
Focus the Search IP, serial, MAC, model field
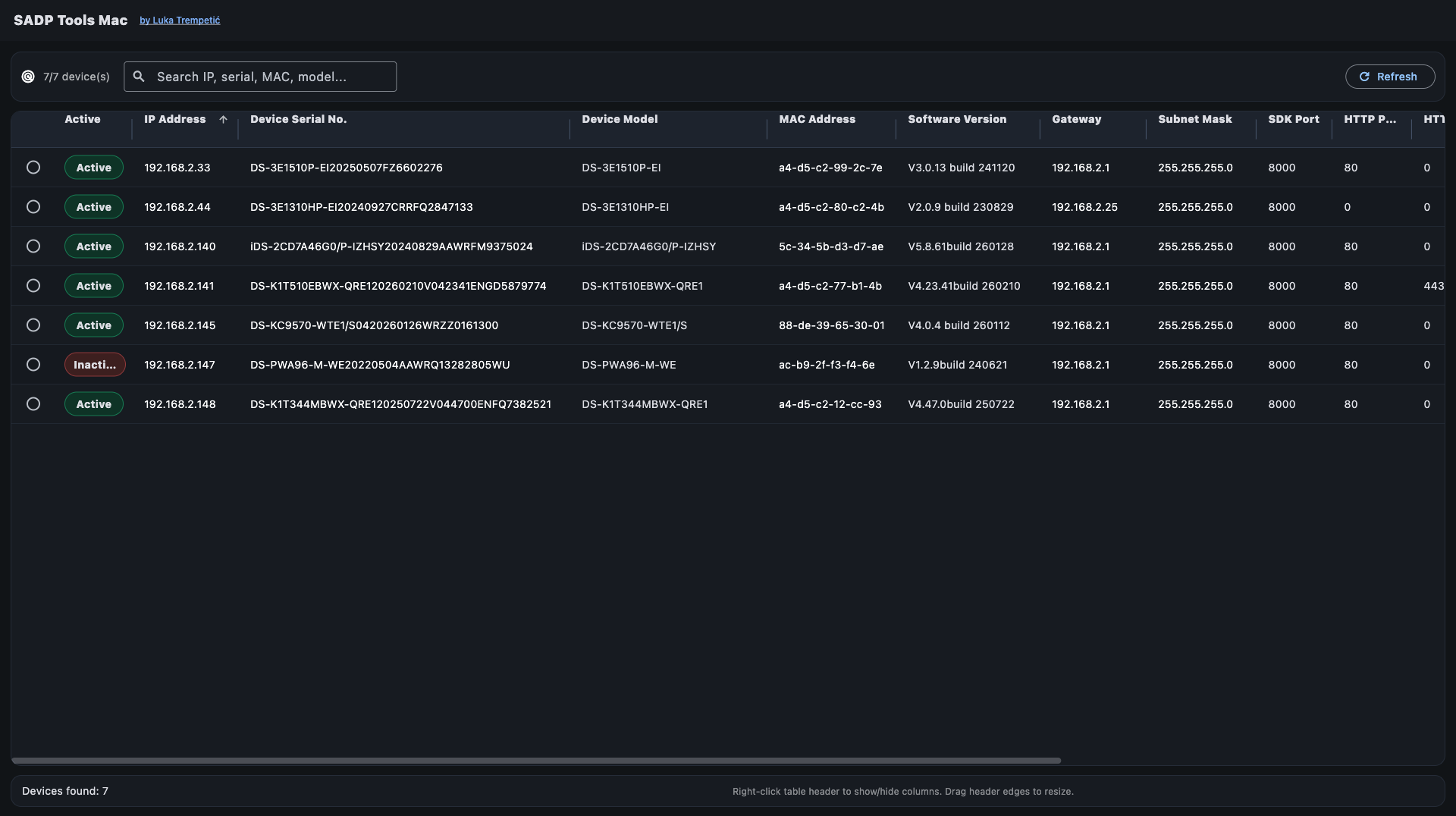pos(260,77)
